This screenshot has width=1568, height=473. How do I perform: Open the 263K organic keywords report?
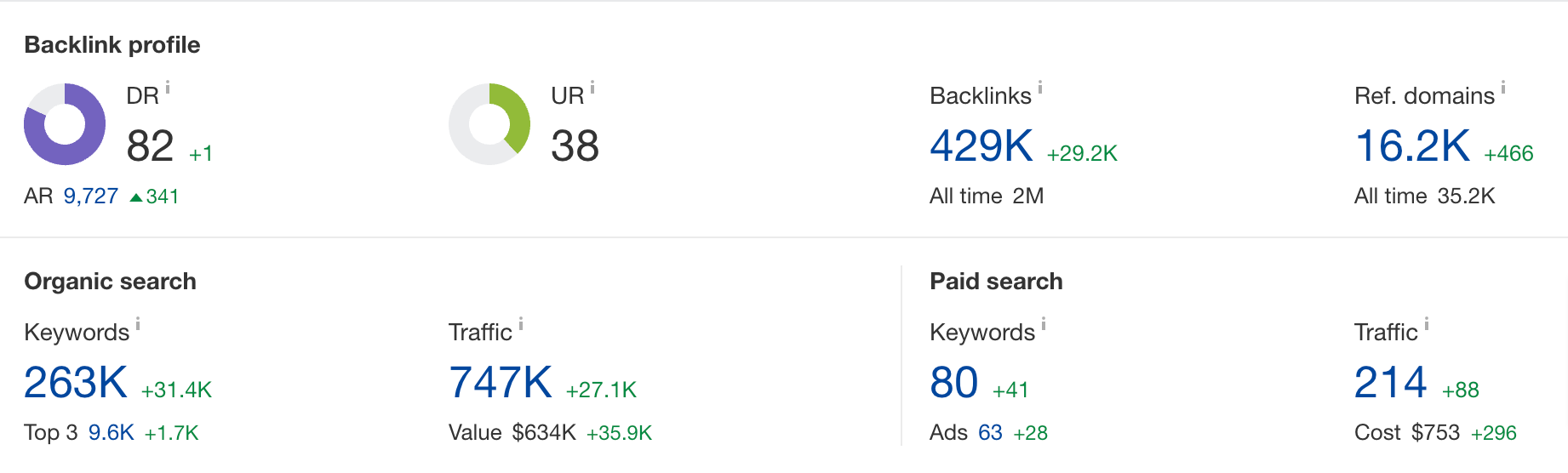76,383
